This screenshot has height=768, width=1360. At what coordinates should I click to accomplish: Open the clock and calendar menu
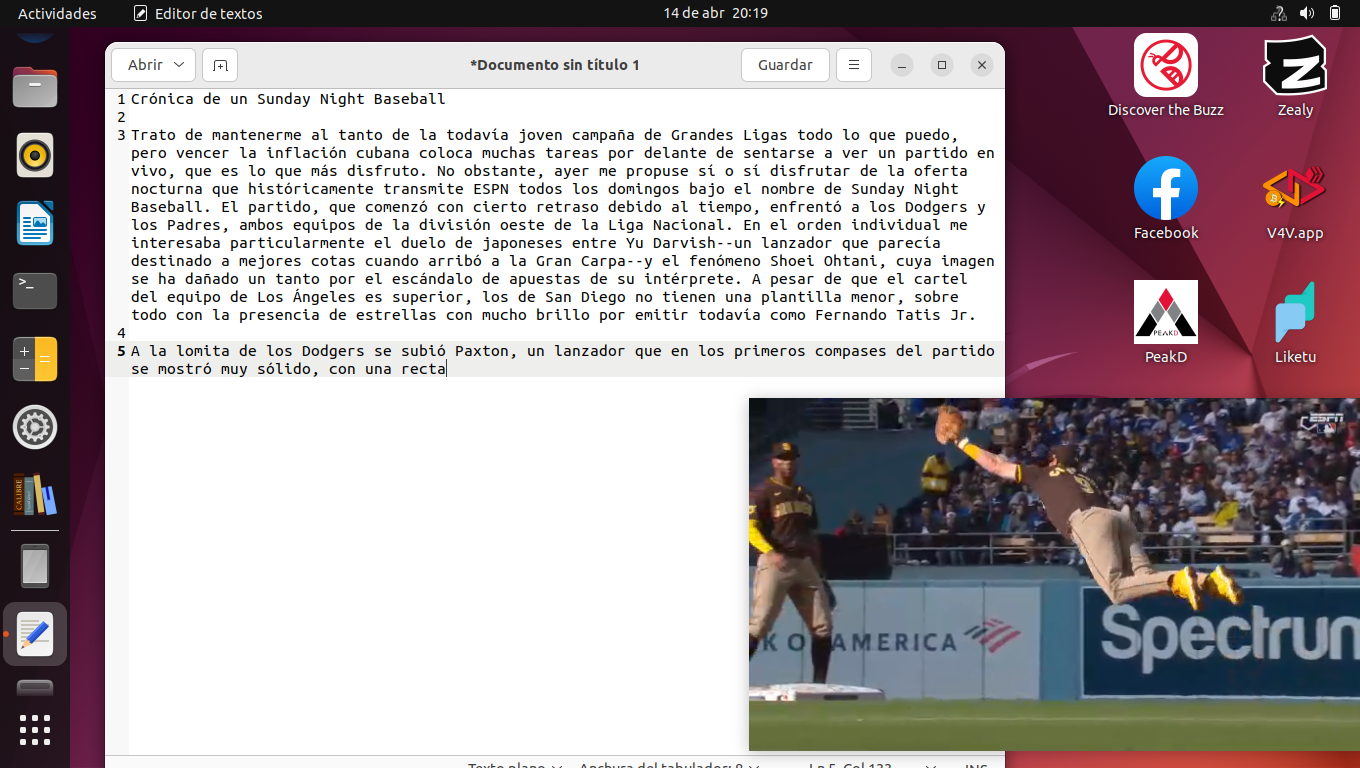point(715,13)
